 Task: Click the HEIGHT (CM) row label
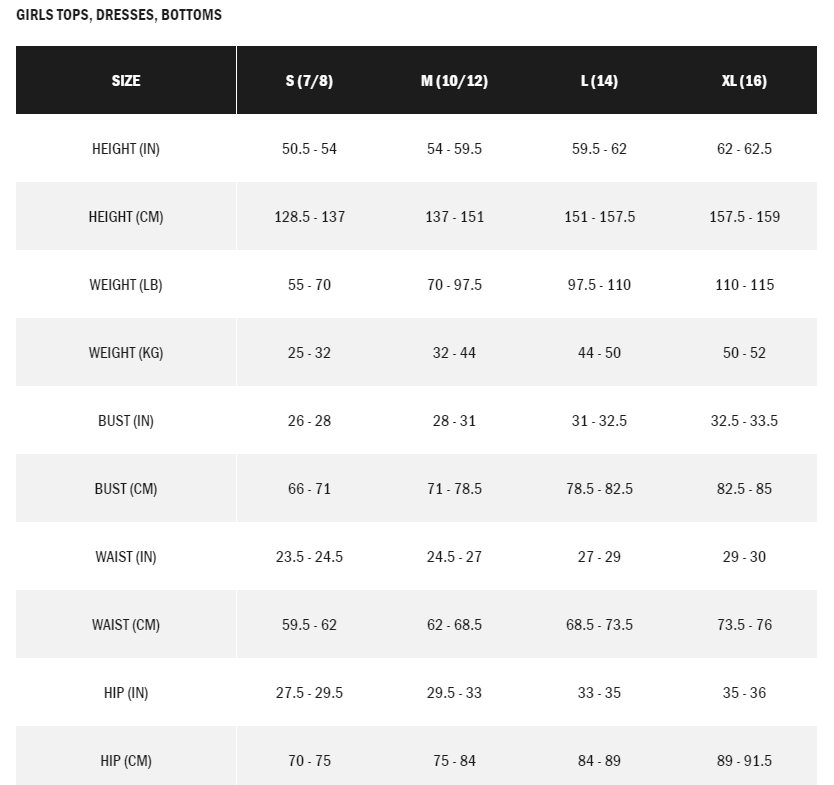126,216
